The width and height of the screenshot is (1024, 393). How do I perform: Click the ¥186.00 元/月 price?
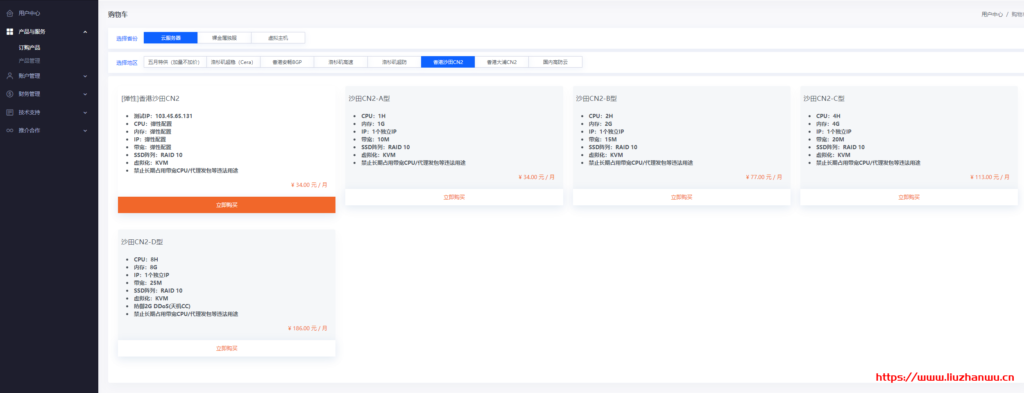point(308,328)
